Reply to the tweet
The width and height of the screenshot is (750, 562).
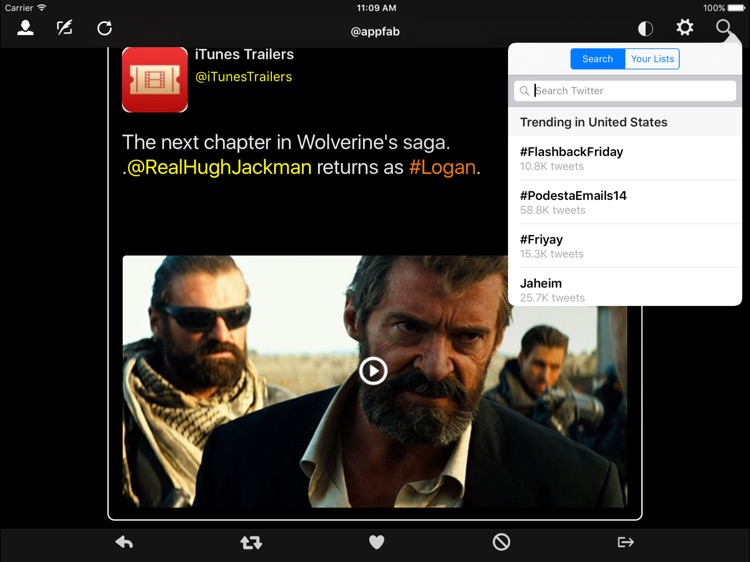[124, 542]
